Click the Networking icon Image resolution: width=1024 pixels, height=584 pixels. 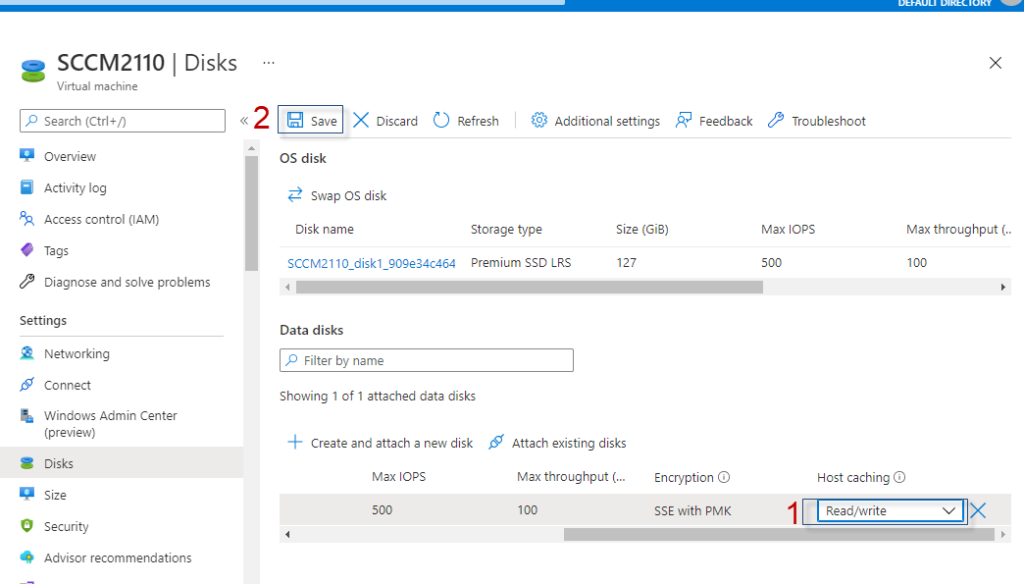(x=27, y=353)
